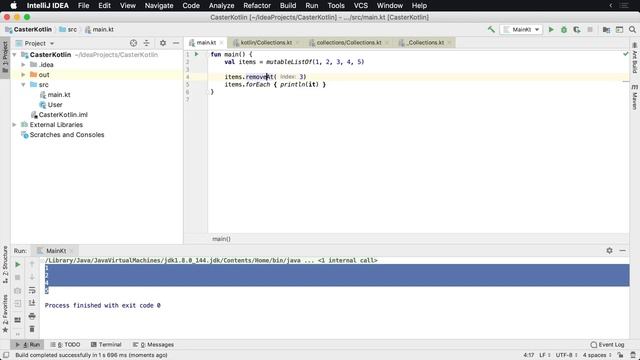The width and height of the screenshot is (640, 360).
Task: Click CasterKotlin breadcrumb in navigation bar
Action: click(29, 29)
